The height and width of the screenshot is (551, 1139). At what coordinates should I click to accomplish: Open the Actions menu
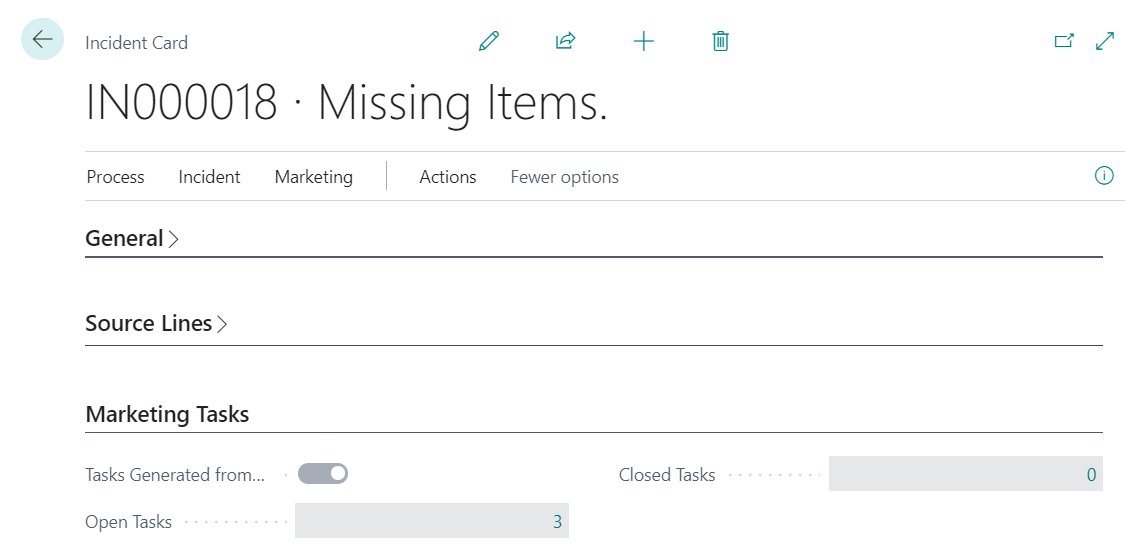pyautogui.click(x=447, y=177)
